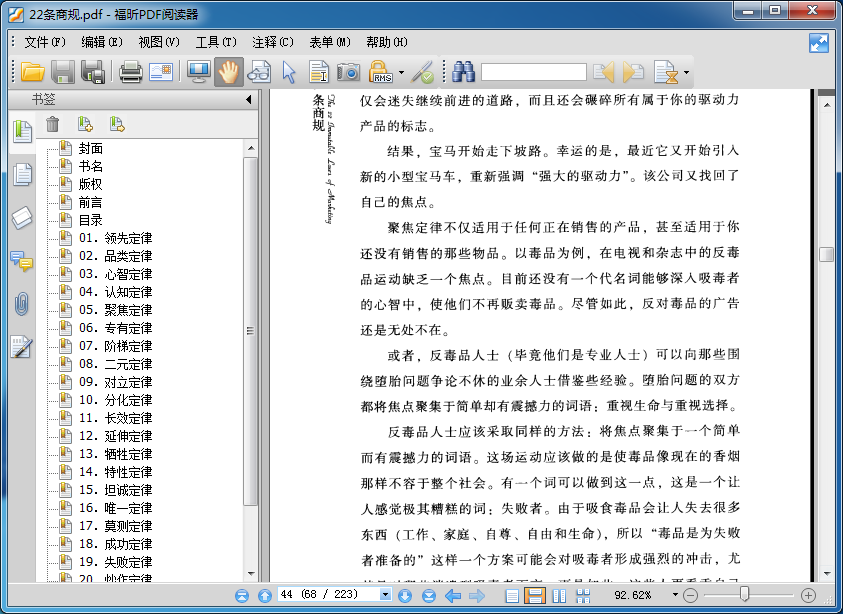
Task: Click the glasses read-mode icon
Action: coord(259,72)
